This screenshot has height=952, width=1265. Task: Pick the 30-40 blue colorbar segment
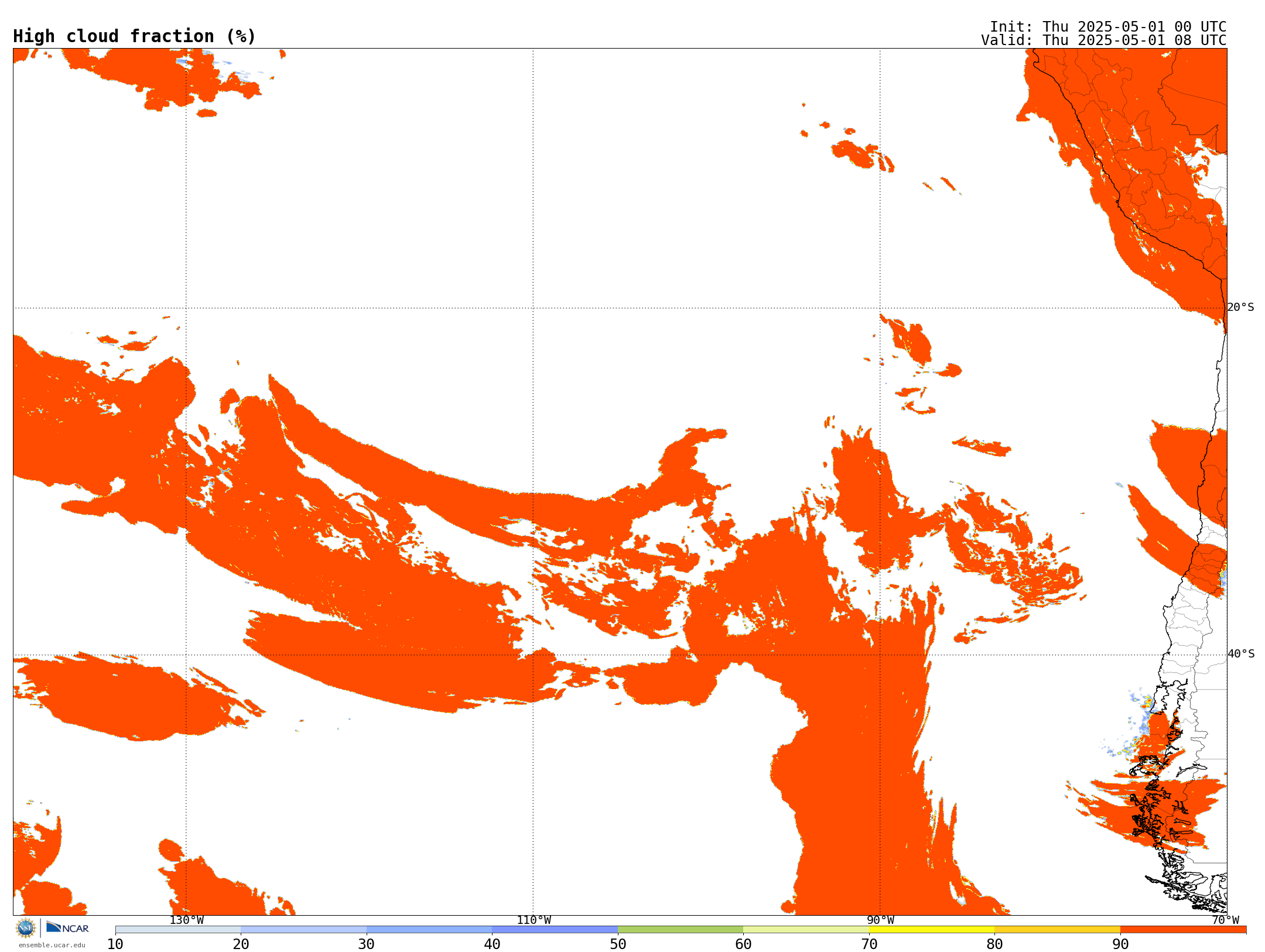pos(429,930)
